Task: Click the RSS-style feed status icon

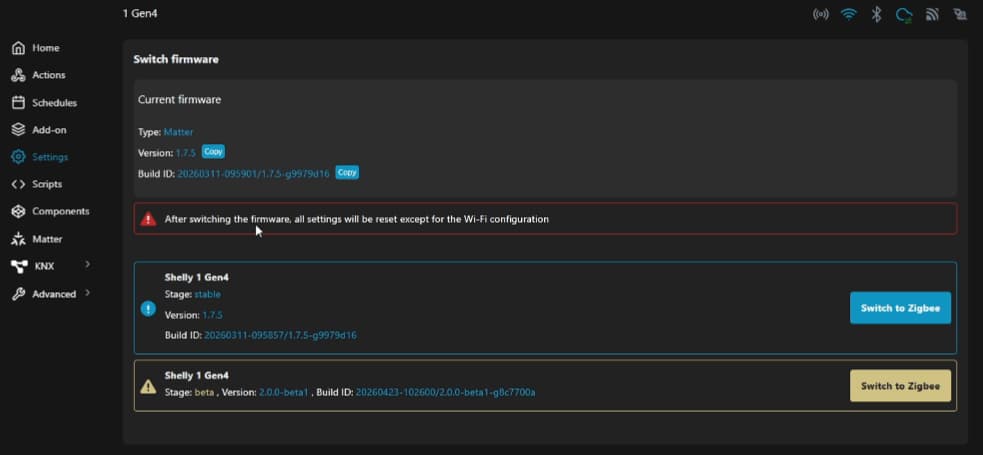Action: [x=932, y=14]
